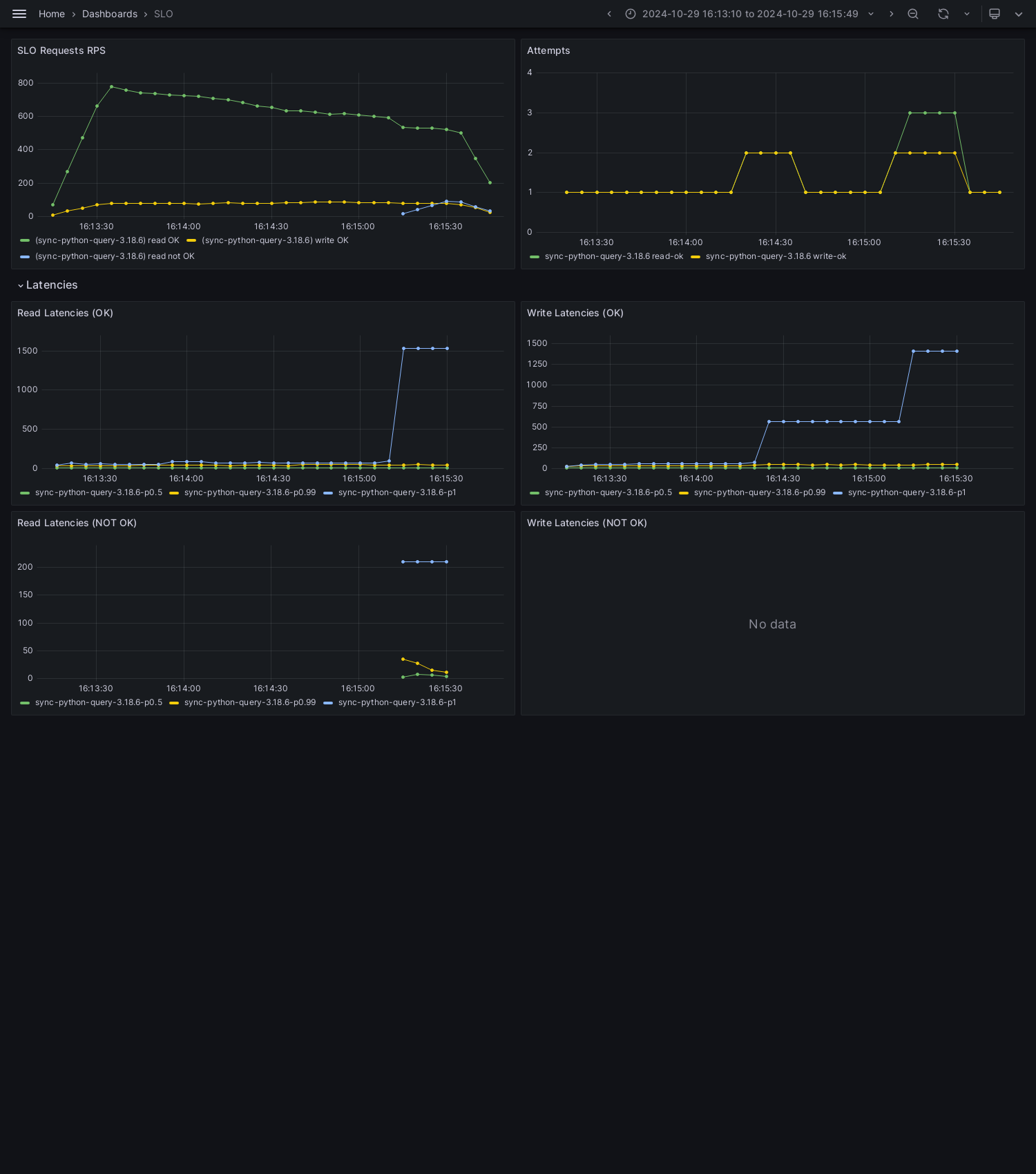Open Write Latencies (OK) panel title
Image resolution: width=1036 pixels, height=1174 pixels.
[x=575, y=313]
